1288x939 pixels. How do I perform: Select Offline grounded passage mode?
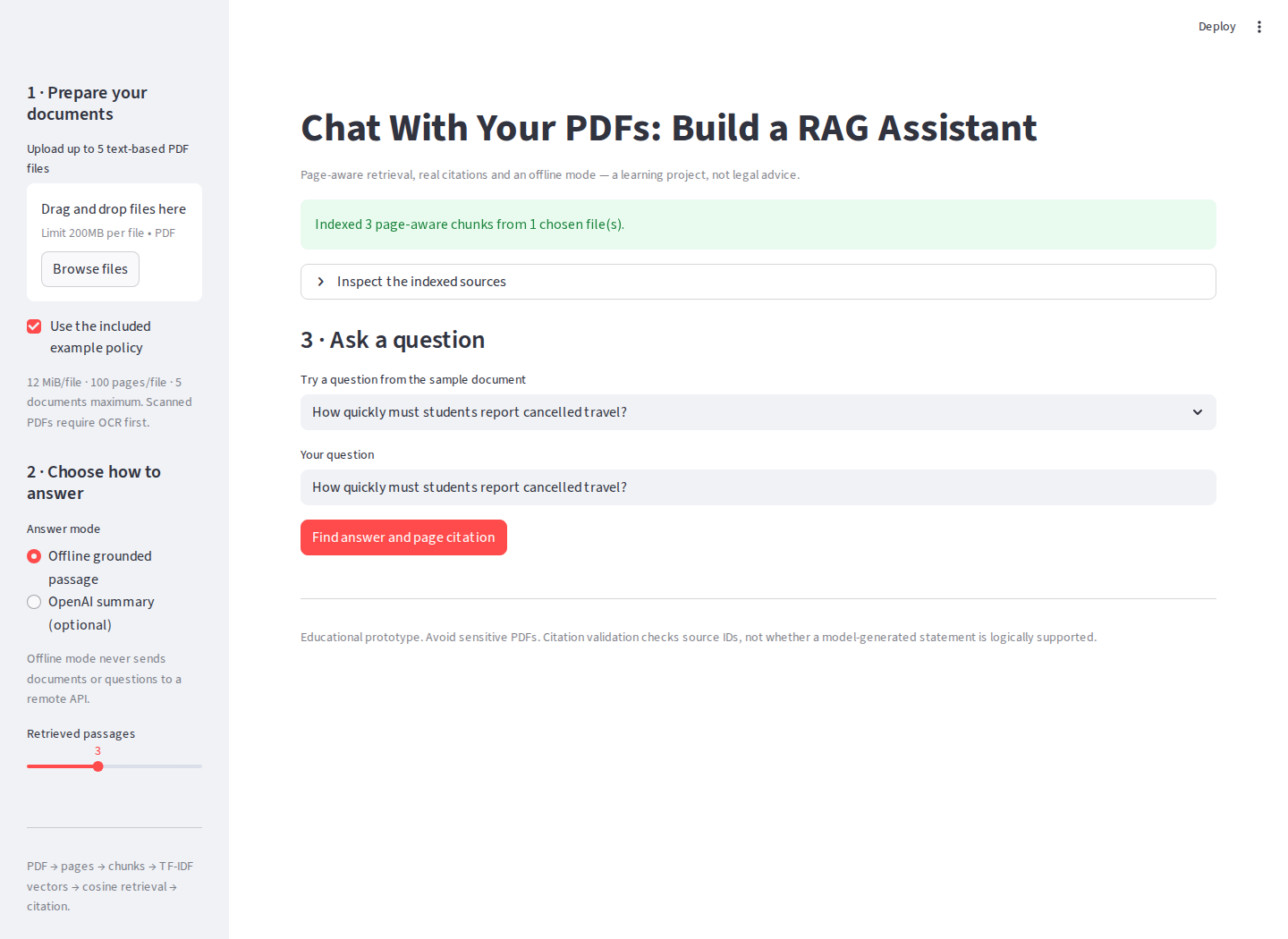tap(34, 556)
